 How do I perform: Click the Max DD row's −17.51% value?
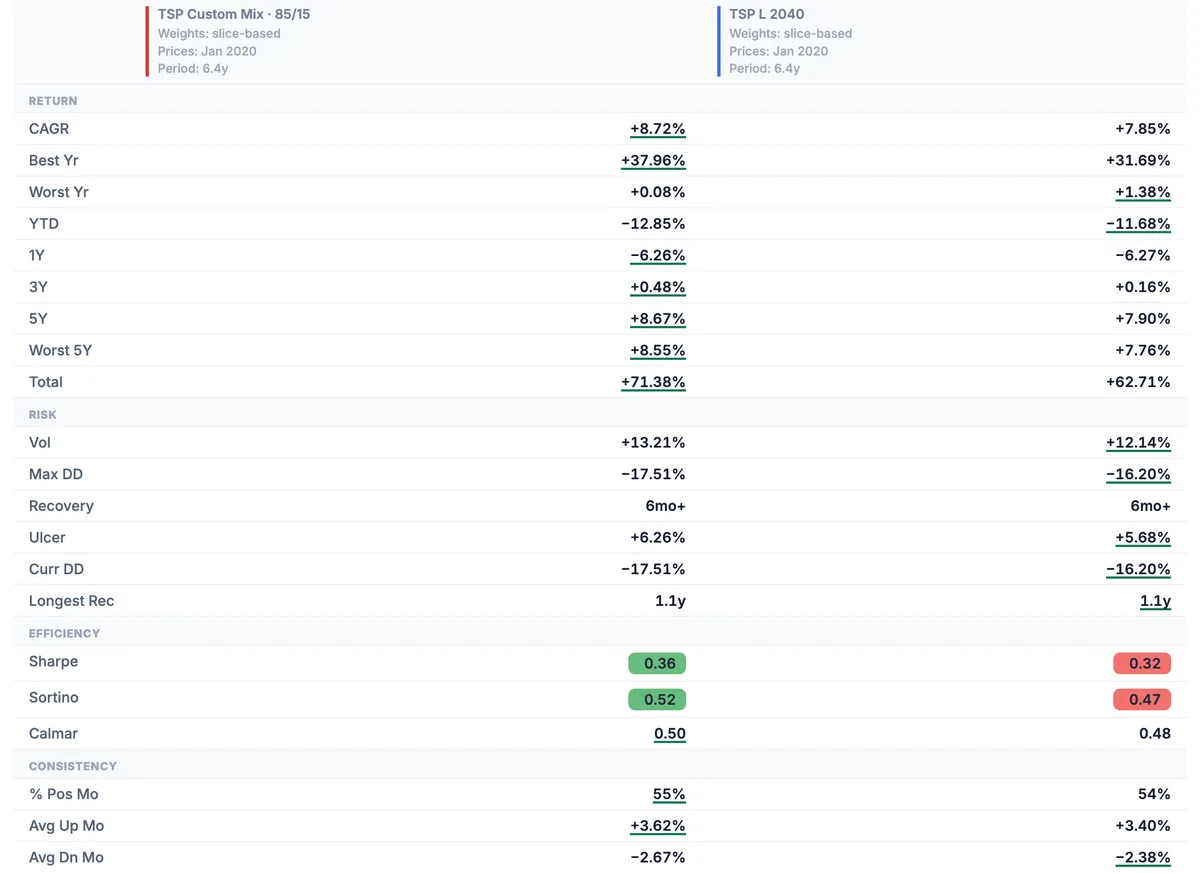[654, 474]
